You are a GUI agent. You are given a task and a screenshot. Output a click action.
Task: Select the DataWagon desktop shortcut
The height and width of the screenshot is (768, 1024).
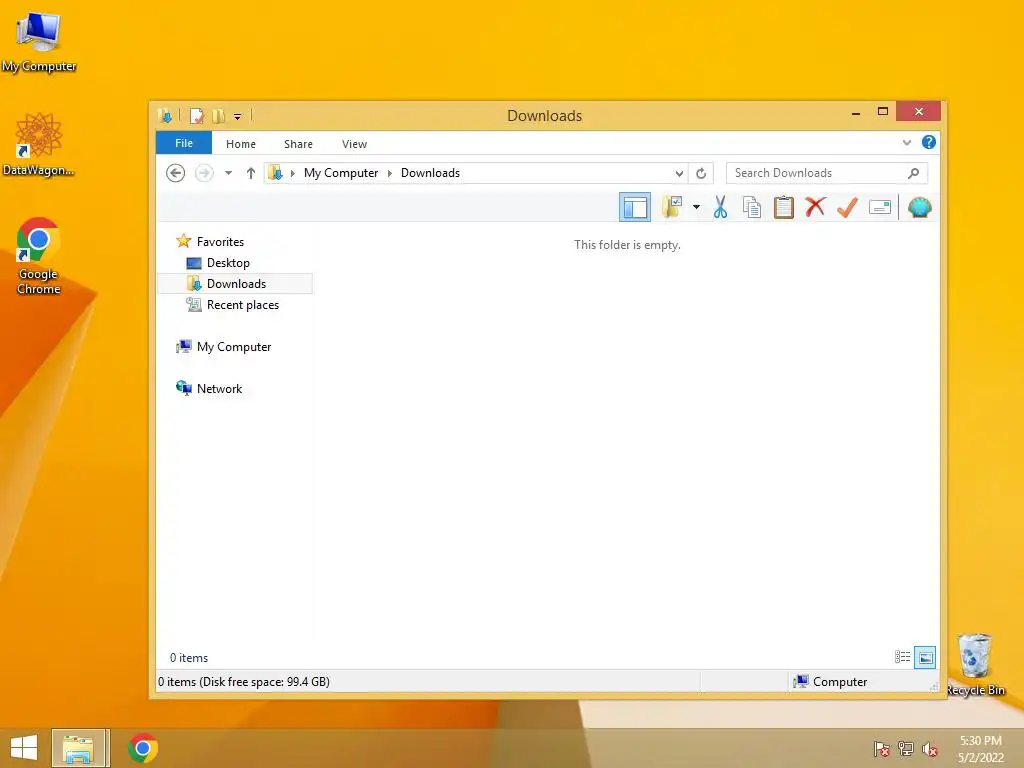(39, 144)
